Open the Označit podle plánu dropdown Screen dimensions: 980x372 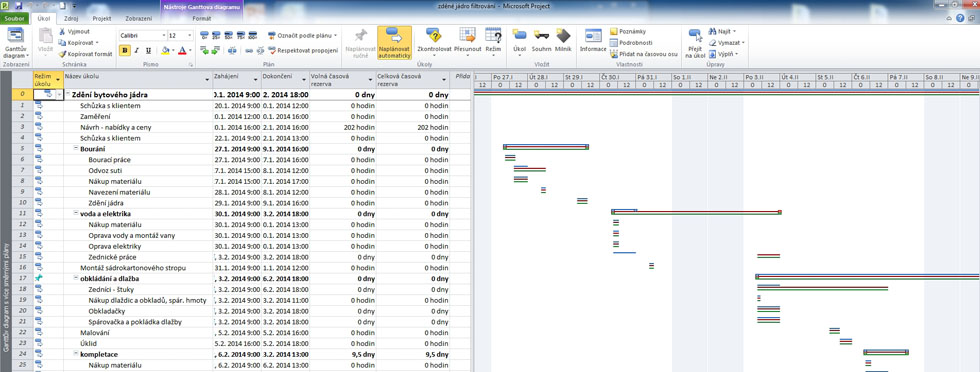[x=303, y=36]
